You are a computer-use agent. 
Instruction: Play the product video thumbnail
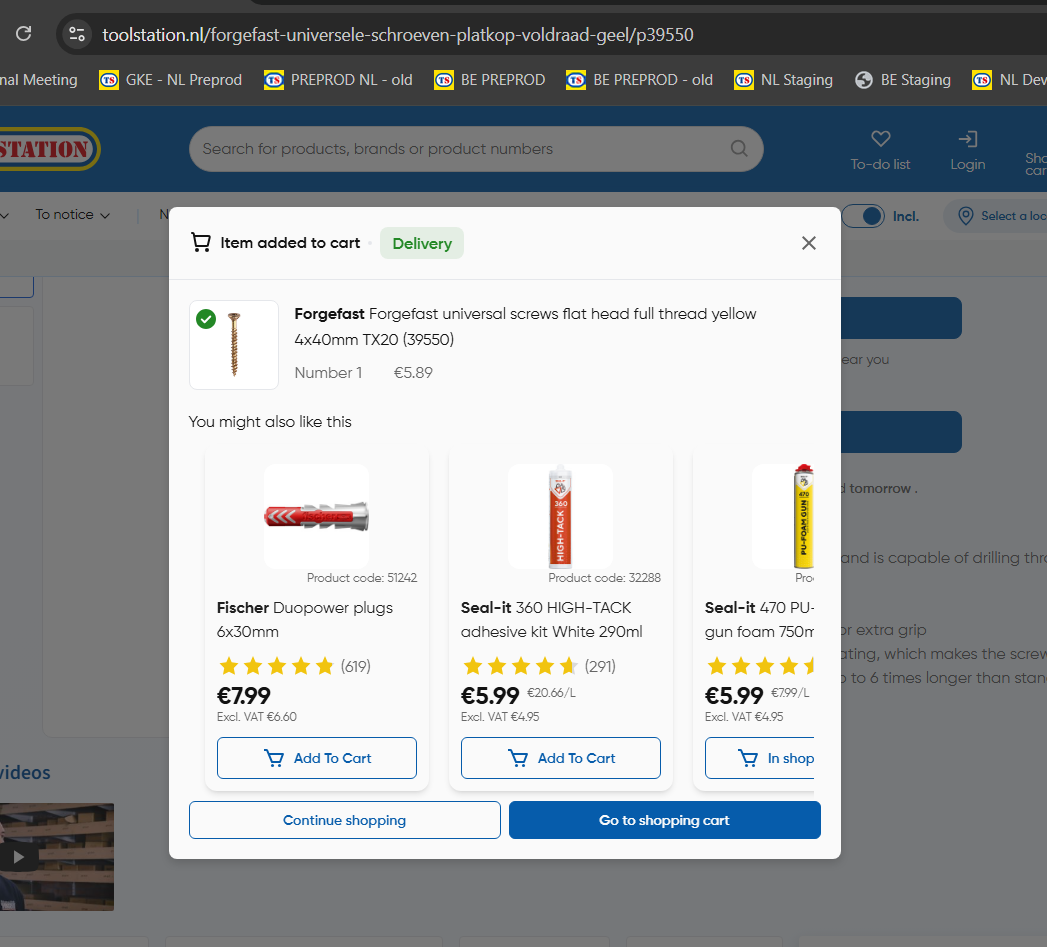coord(18,856)
